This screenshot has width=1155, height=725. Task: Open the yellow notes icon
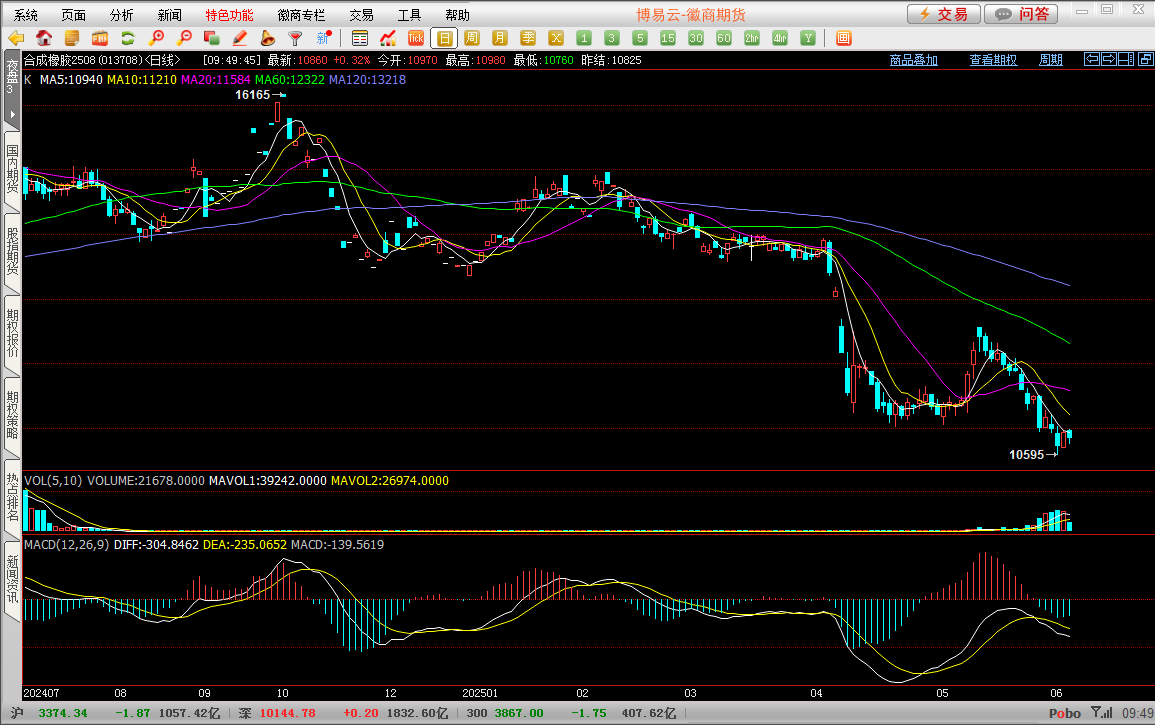[71, 38]
